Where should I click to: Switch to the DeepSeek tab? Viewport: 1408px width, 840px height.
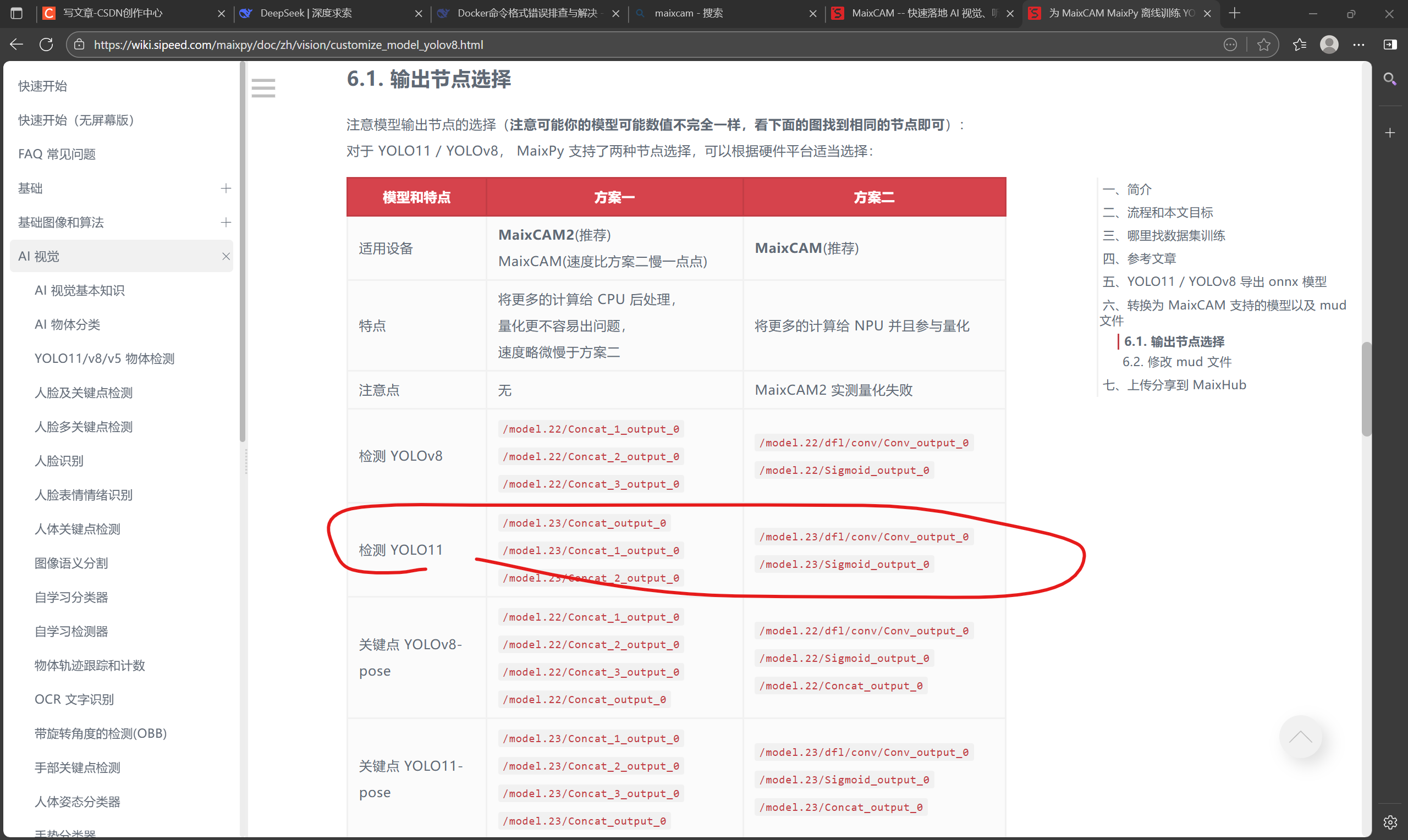(306, 13)
